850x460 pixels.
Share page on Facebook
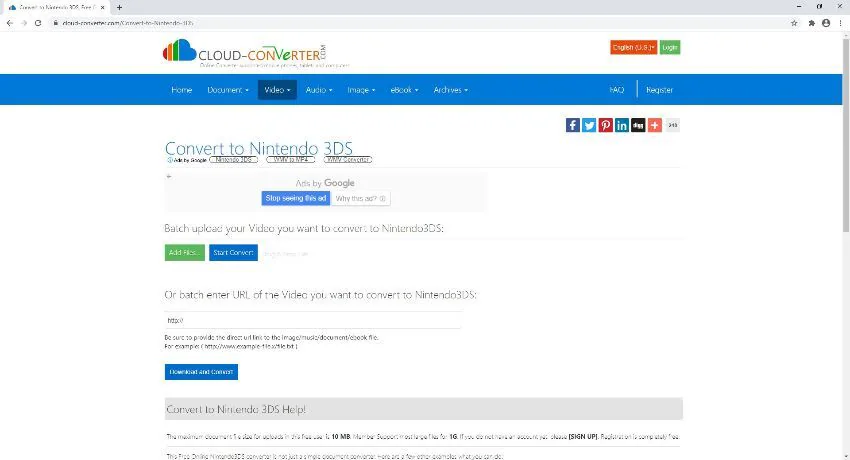point(572,125)
